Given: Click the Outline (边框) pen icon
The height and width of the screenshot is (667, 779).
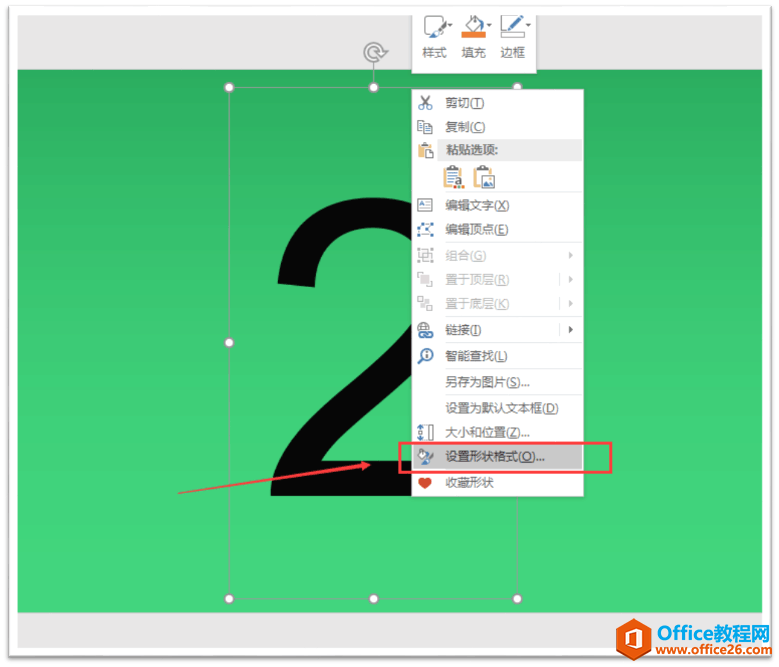Looking at the screenshot, I should tap(512, 27).
